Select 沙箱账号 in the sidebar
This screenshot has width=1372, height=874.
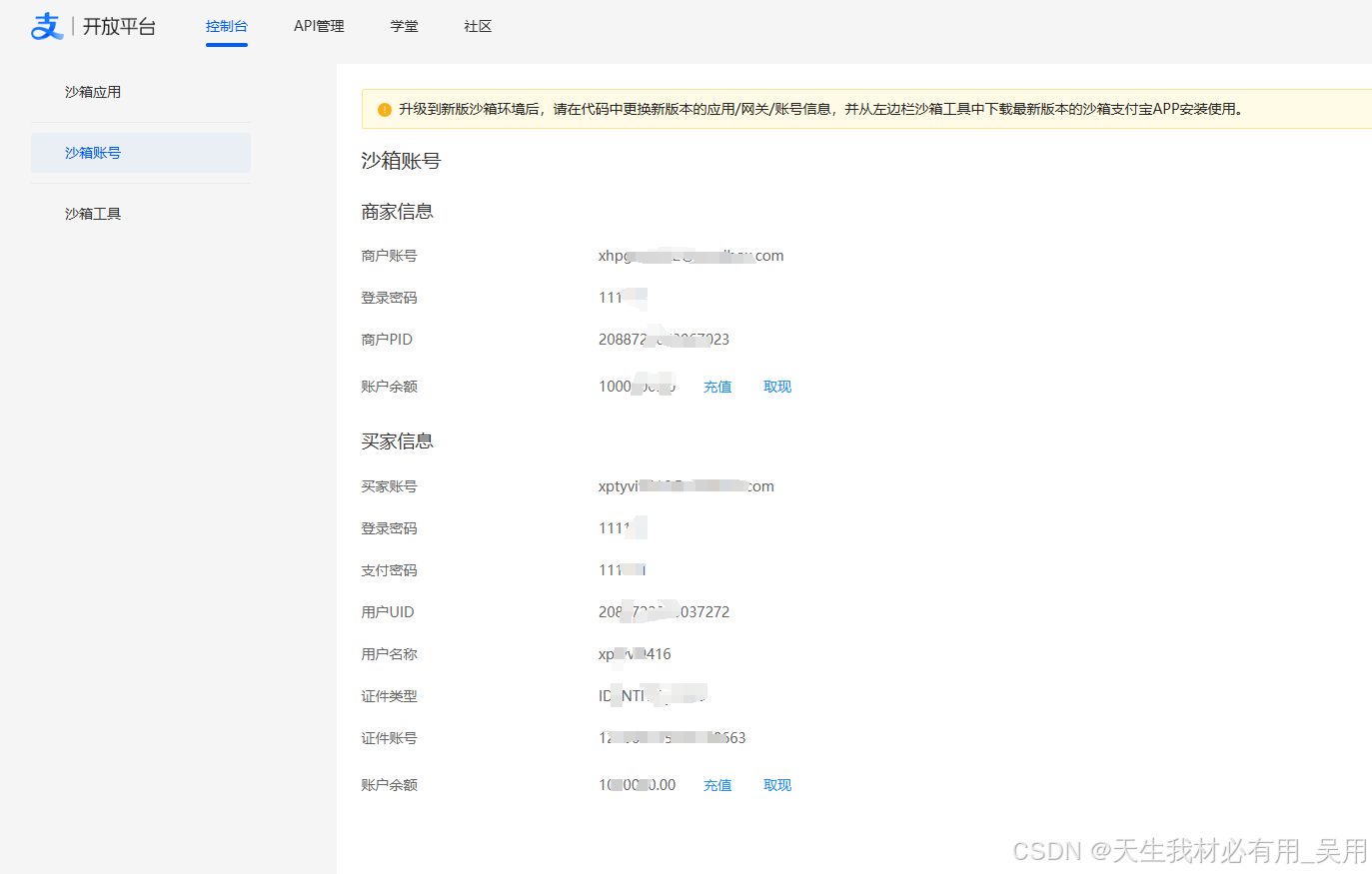point(141,153)
